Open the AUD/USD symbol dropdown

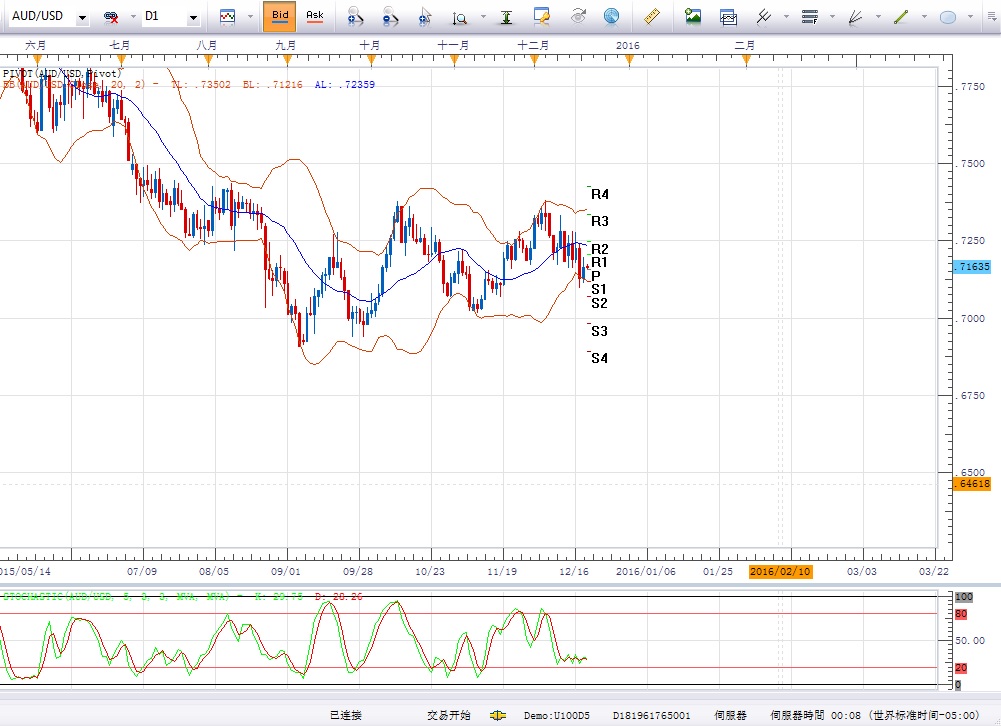[x=82, y=18]
